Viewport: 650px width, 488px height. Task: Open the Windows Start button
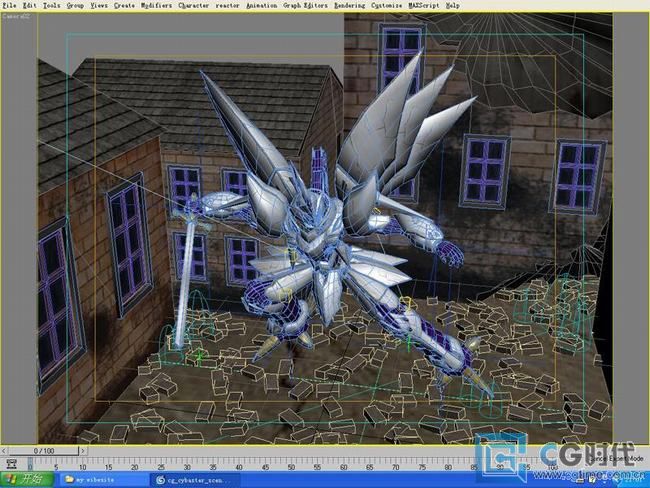27,480
